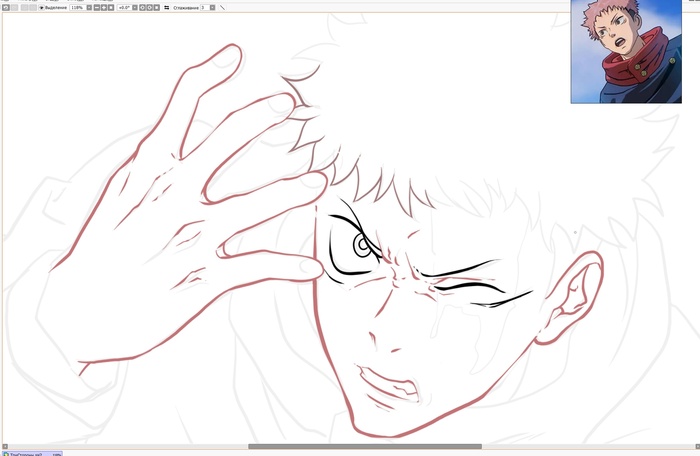Flip the canvas view horizontally
Image resolution: width=700 pixels, height=456 pixels.
[x=167, y=7]
